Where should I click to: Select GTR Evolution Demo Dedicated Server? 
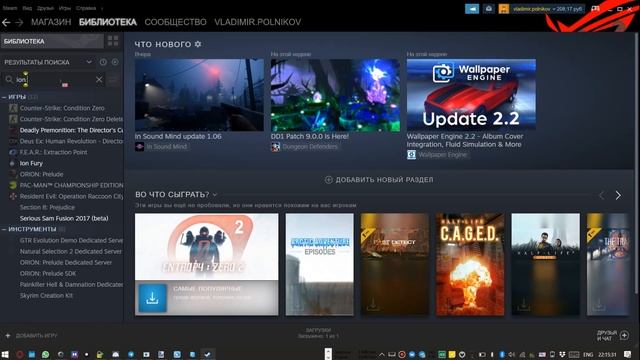tap(71, 240)
